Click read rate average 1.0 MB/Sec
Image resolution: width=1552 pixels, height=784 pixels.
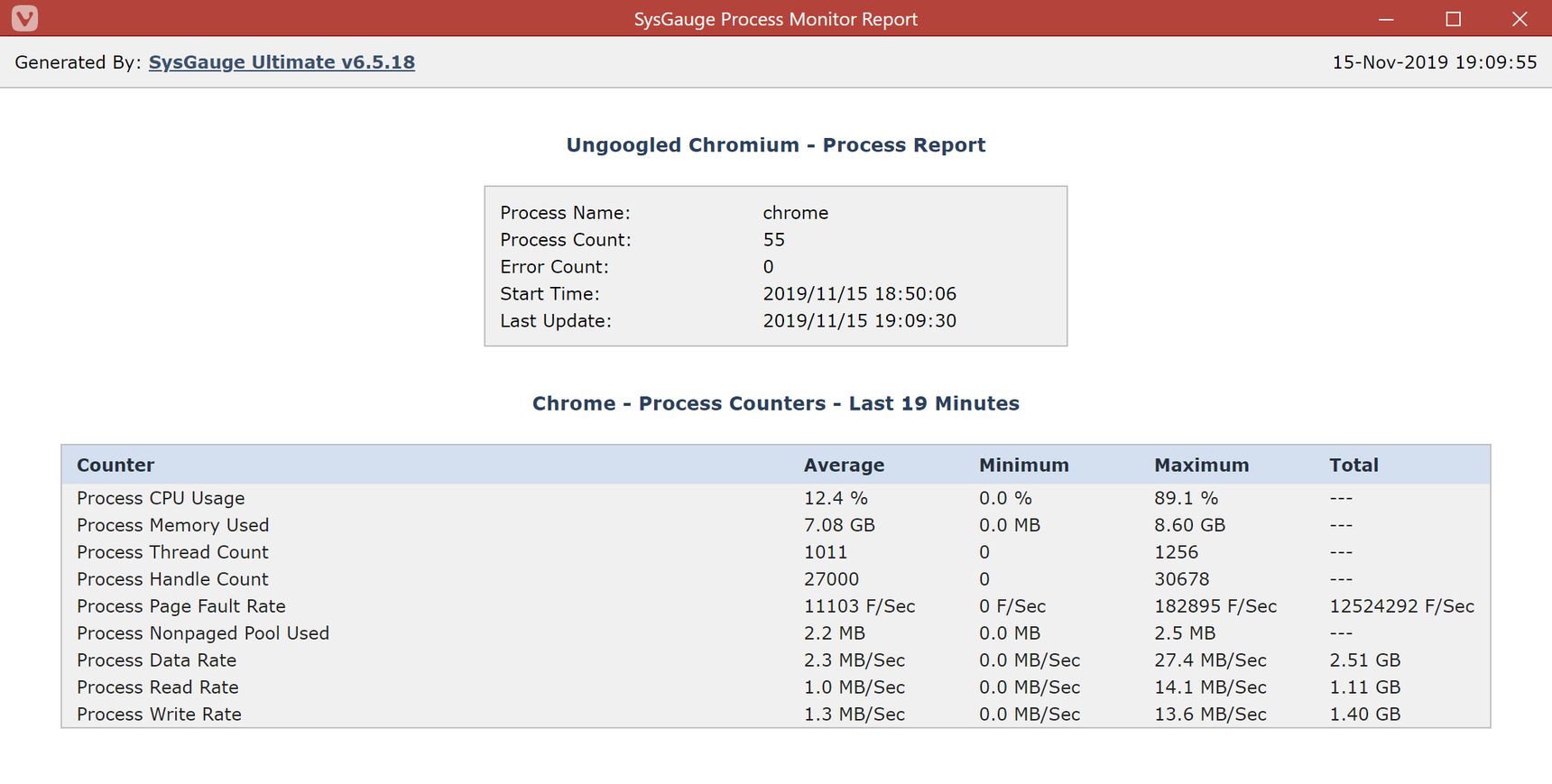click(855, 687)
